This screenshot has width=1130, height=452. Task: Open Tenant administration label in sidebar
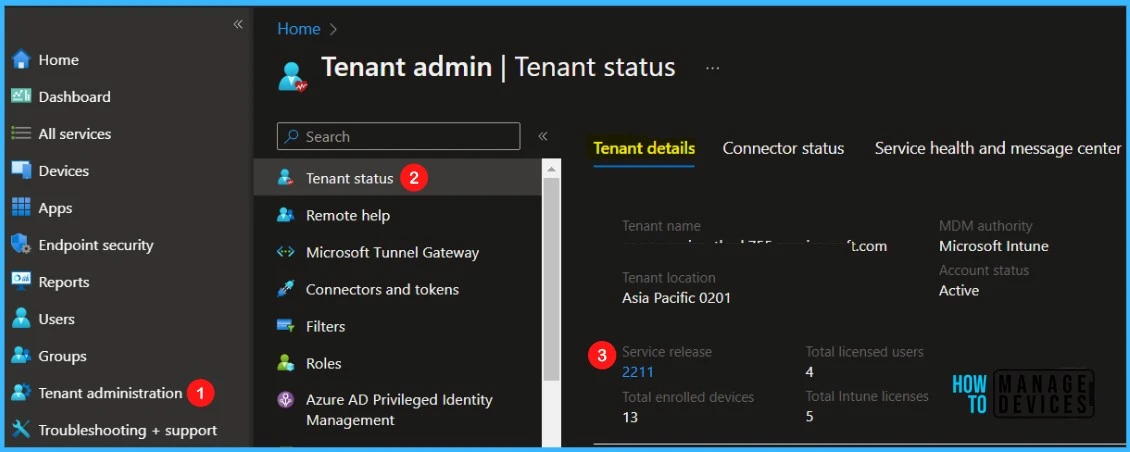tap(110, 393)
